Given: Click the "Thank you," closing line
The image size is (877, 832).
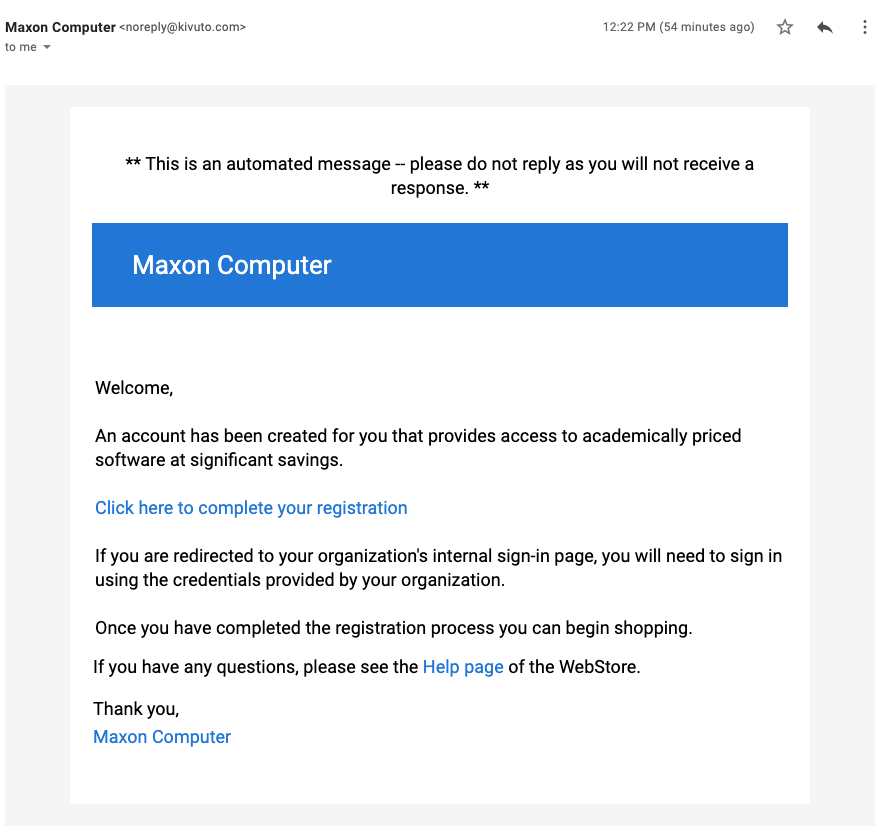Looking at the screenshot, I should click(136, 708).
